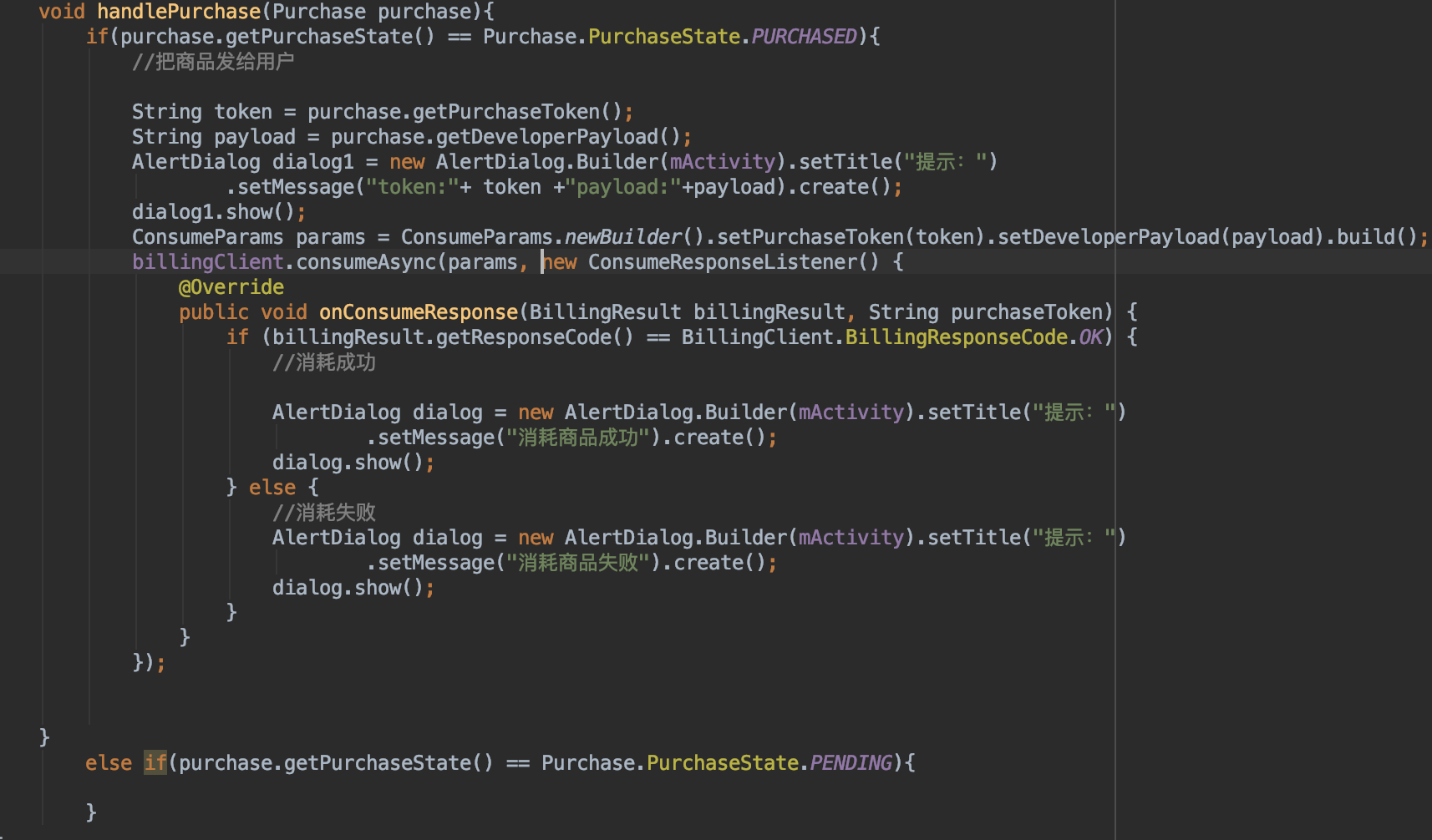Click the billingClient field reference

point(208,262)
